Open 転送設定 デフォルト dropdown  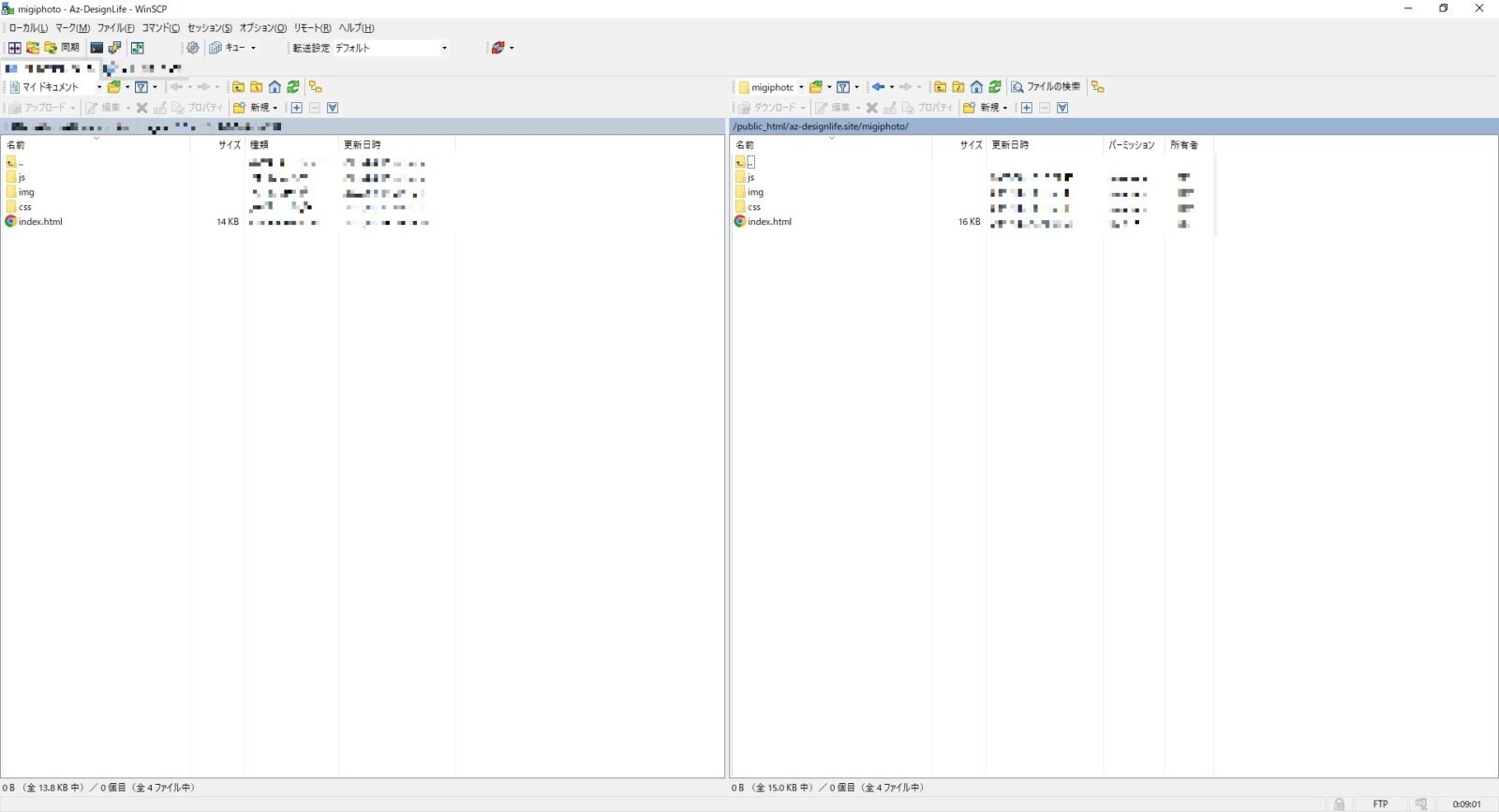[444, 48]
